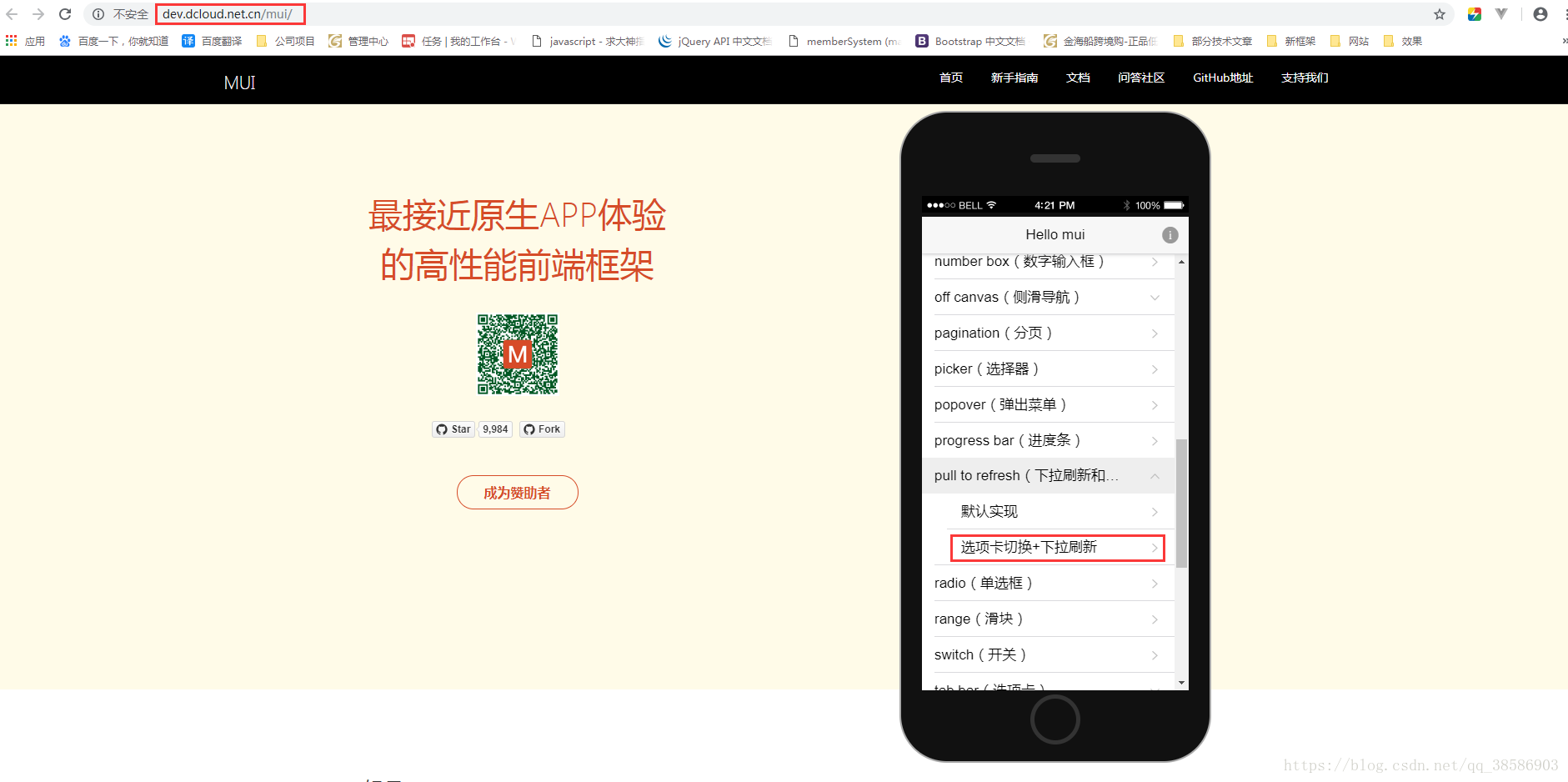Open the javascript bookmark
The image size is (1568, 782).
[587, 41]
